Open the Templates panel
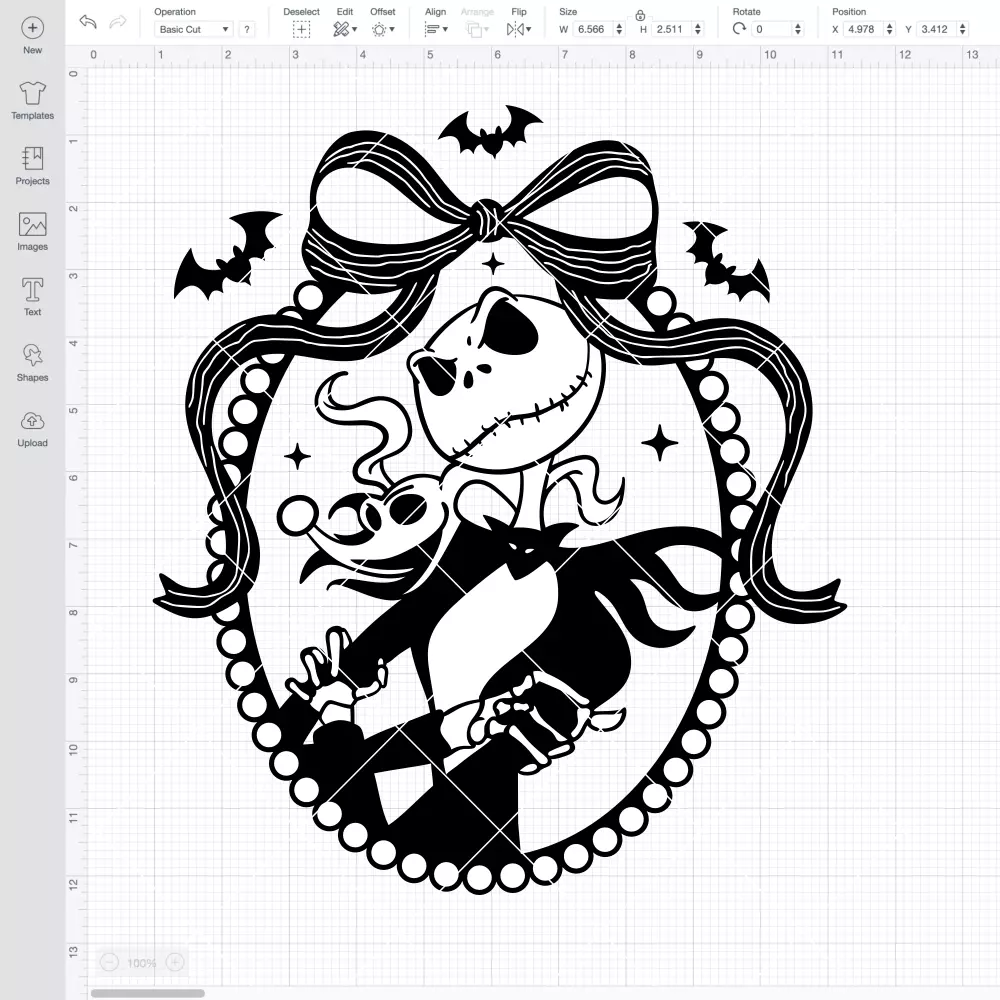The height and width of the screenshot is (1000, 1000). [33, 101]
